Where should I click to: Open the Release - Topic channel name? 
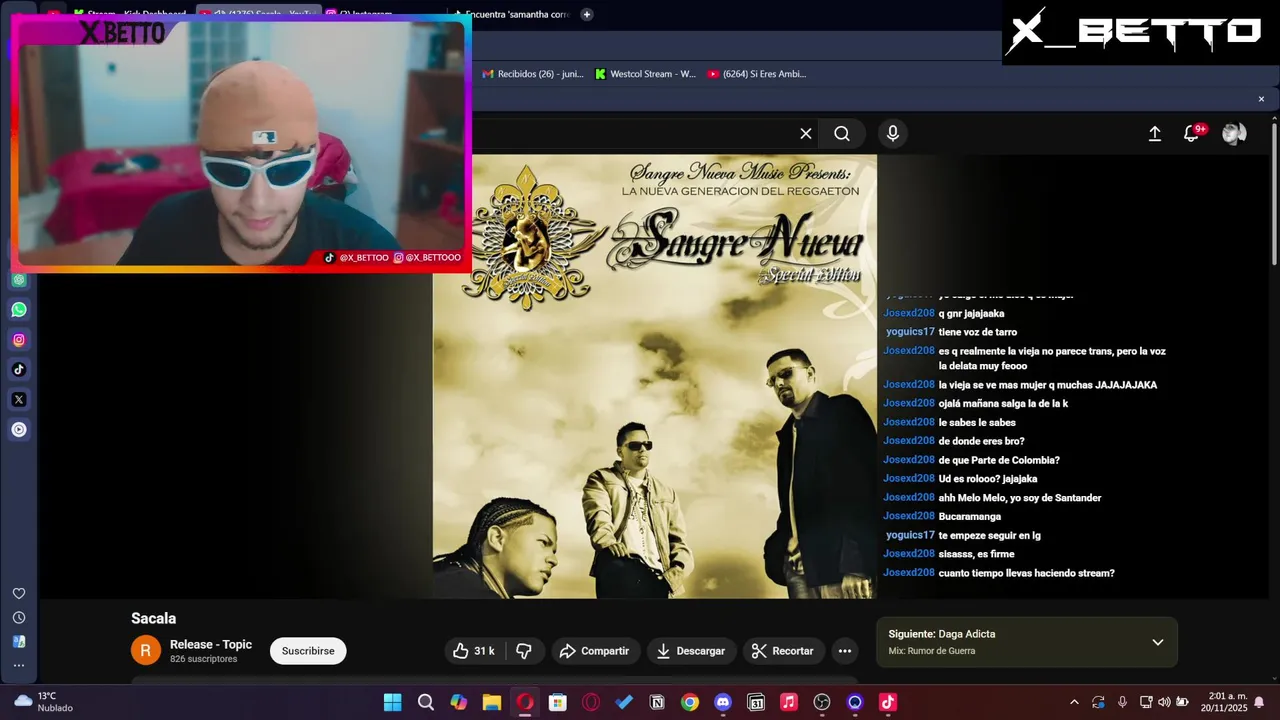point(211,645)
